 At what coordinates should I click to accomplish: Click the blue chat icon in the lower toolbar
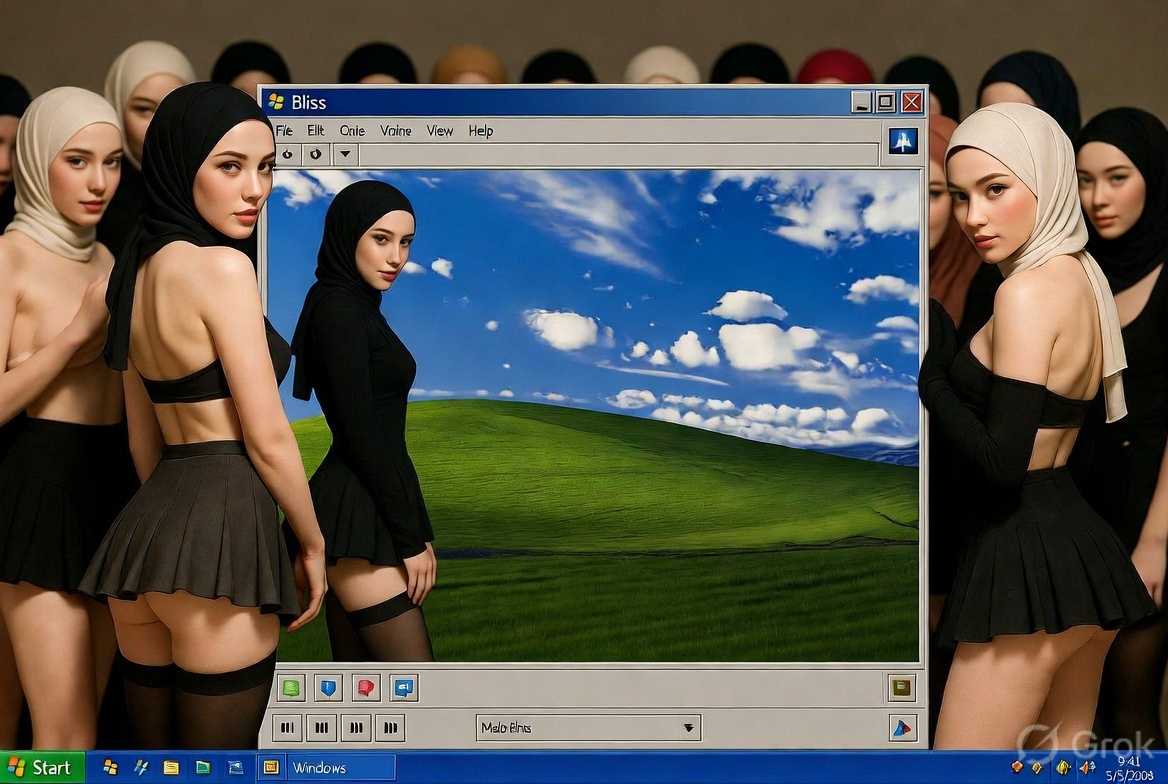point(404,688)
